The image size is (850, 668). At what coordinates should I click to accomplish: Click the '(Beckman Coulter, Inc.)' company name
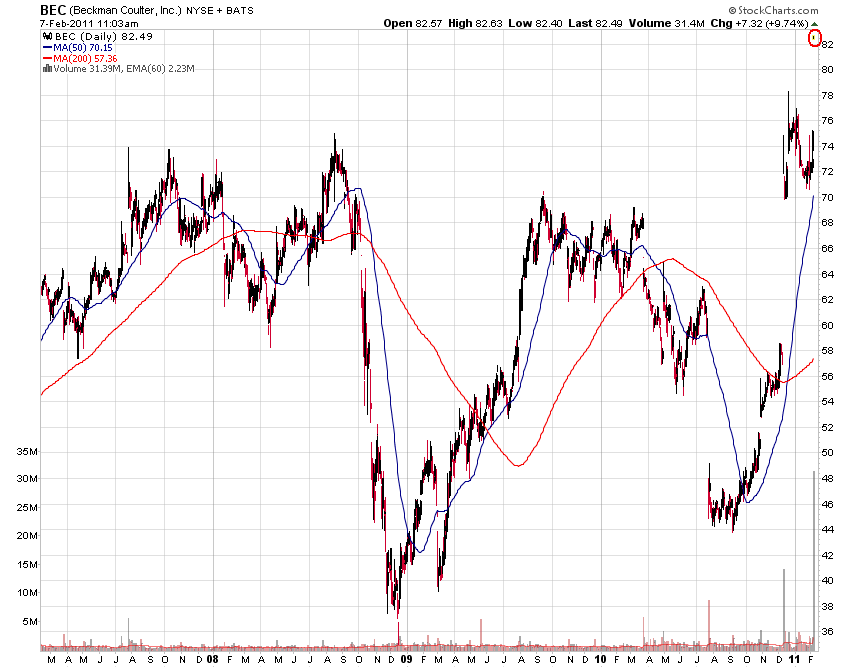pos(125,10)
